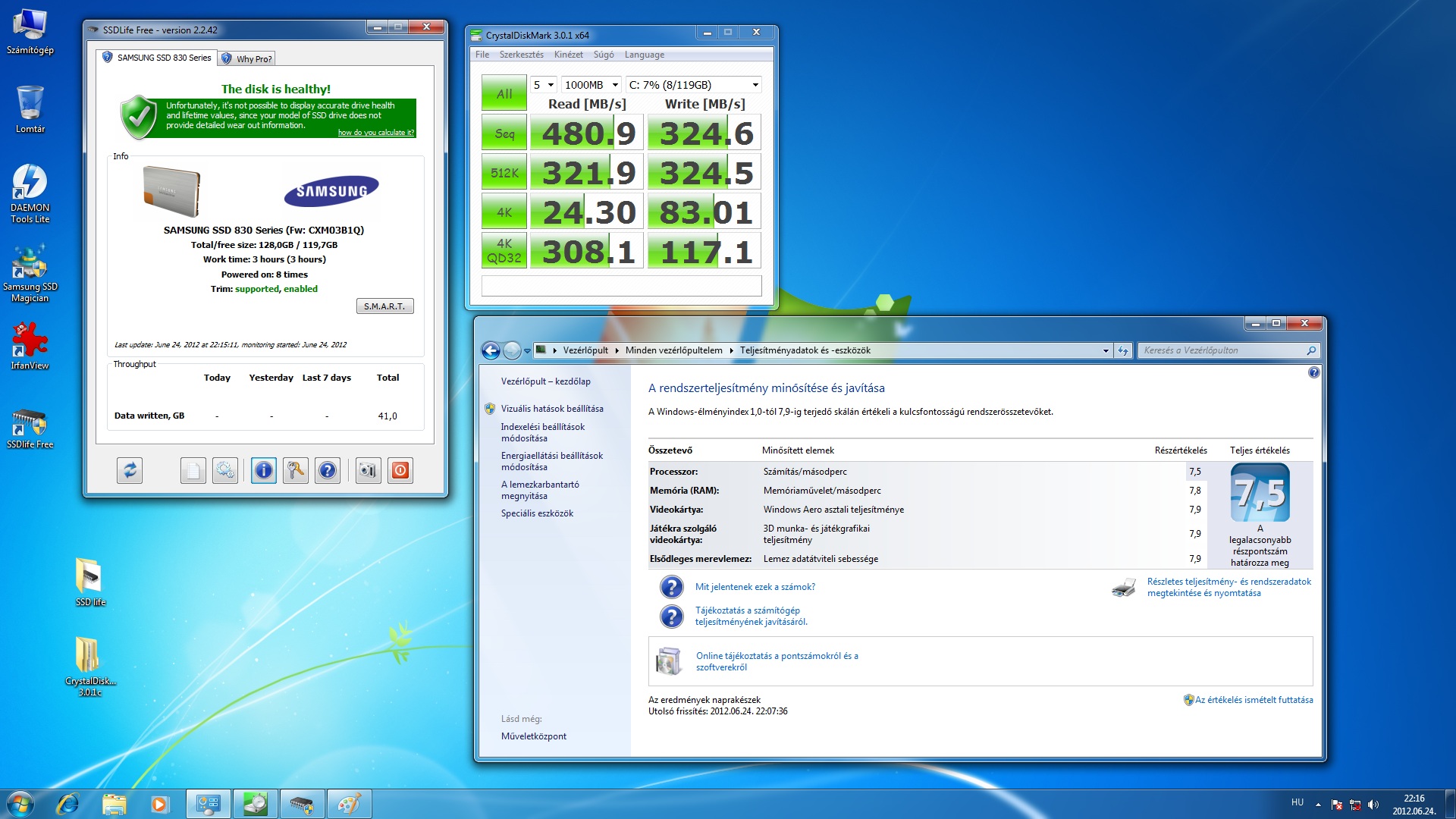Switch to the Why Pro? tab
This screenshot has width=1456, height=819.
pyautogui.click(x=247, y=58)
